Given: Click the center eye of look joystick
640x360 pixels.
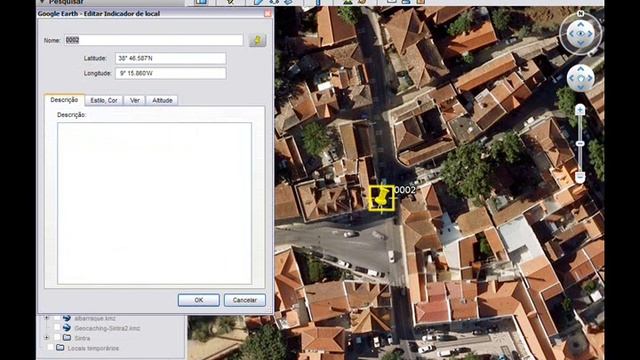Looking at the screenshot, I should (x=580, y=34).
